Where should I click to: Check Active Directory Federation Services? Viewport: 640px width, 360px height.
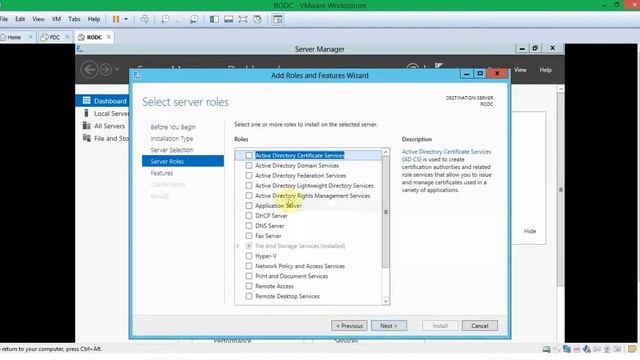point(249,176)
